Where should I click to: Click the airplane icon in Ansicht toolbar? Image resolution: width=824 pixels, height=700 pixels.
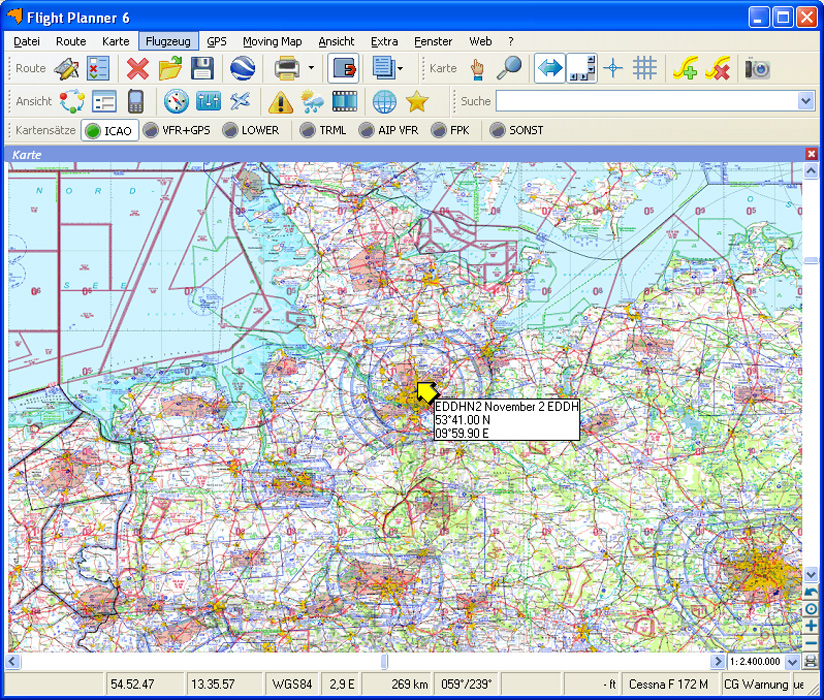[240, 101]
